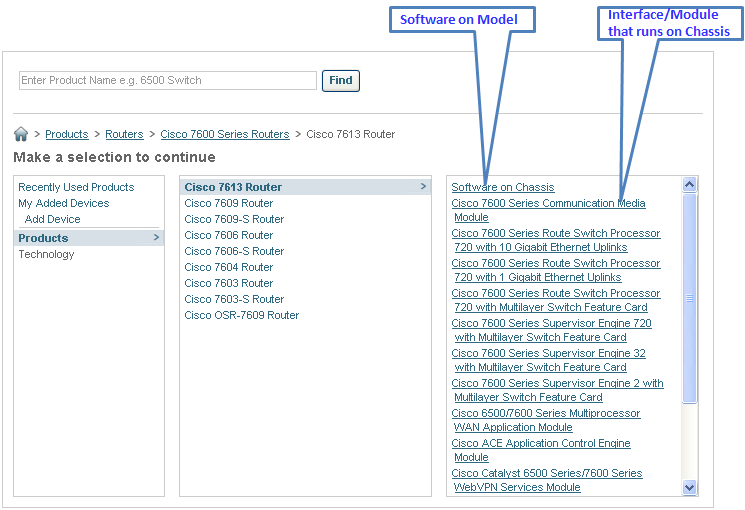Select Cisco 7603-S Router

pos(234,299)
